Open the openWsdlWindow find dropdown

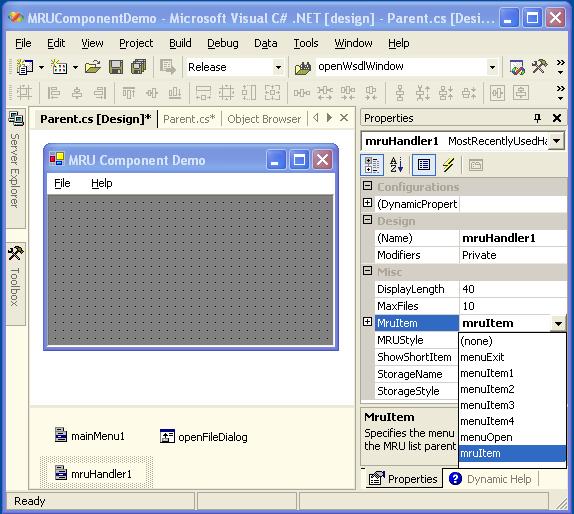tap(492, 67)
